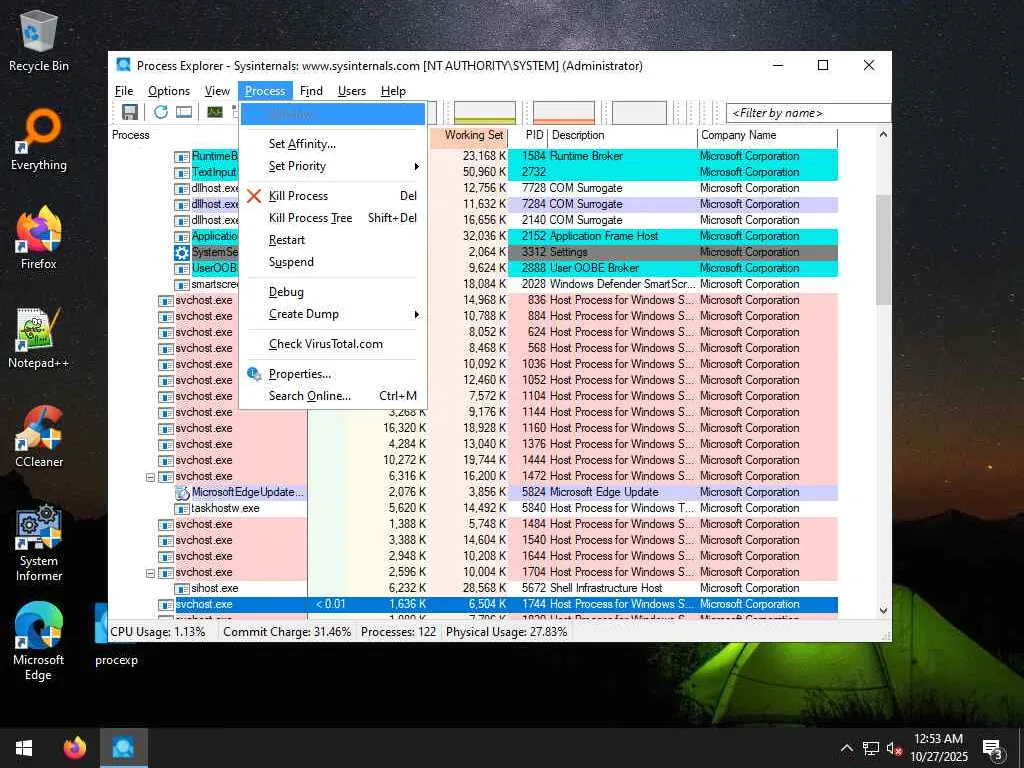Viewport: 1024px width, 768px height.
Task: Sort by the PID column header
Action: pyautogui.click(x=527, y=135)
